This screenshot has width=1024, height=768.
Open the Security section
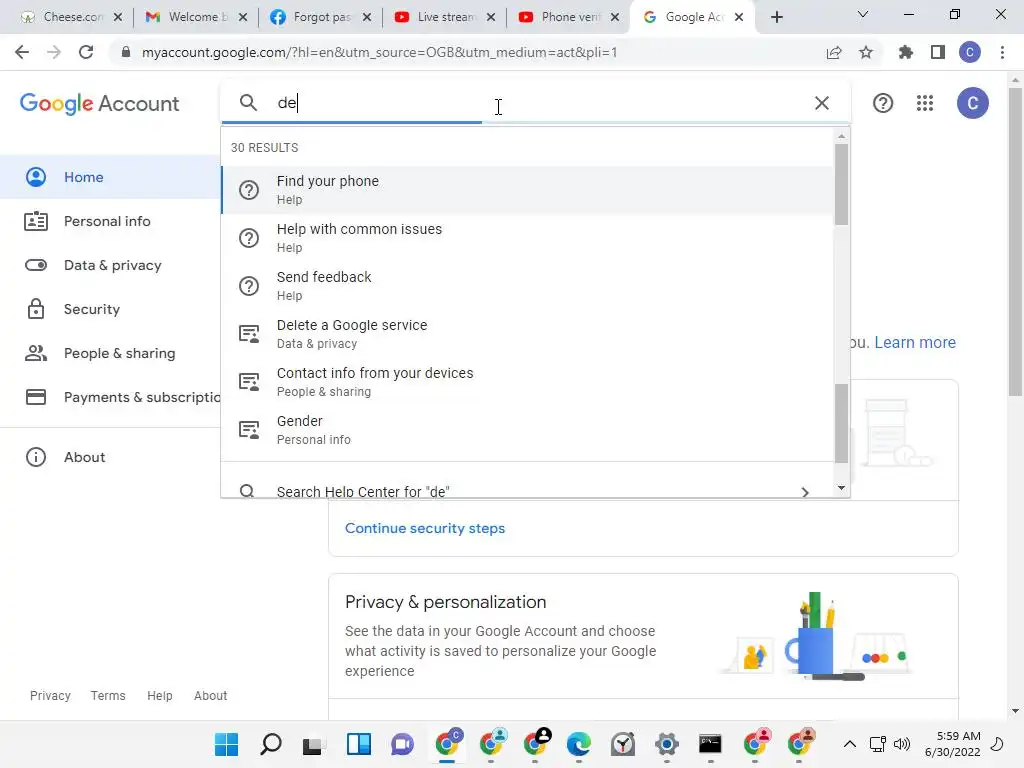coord(110,309)
